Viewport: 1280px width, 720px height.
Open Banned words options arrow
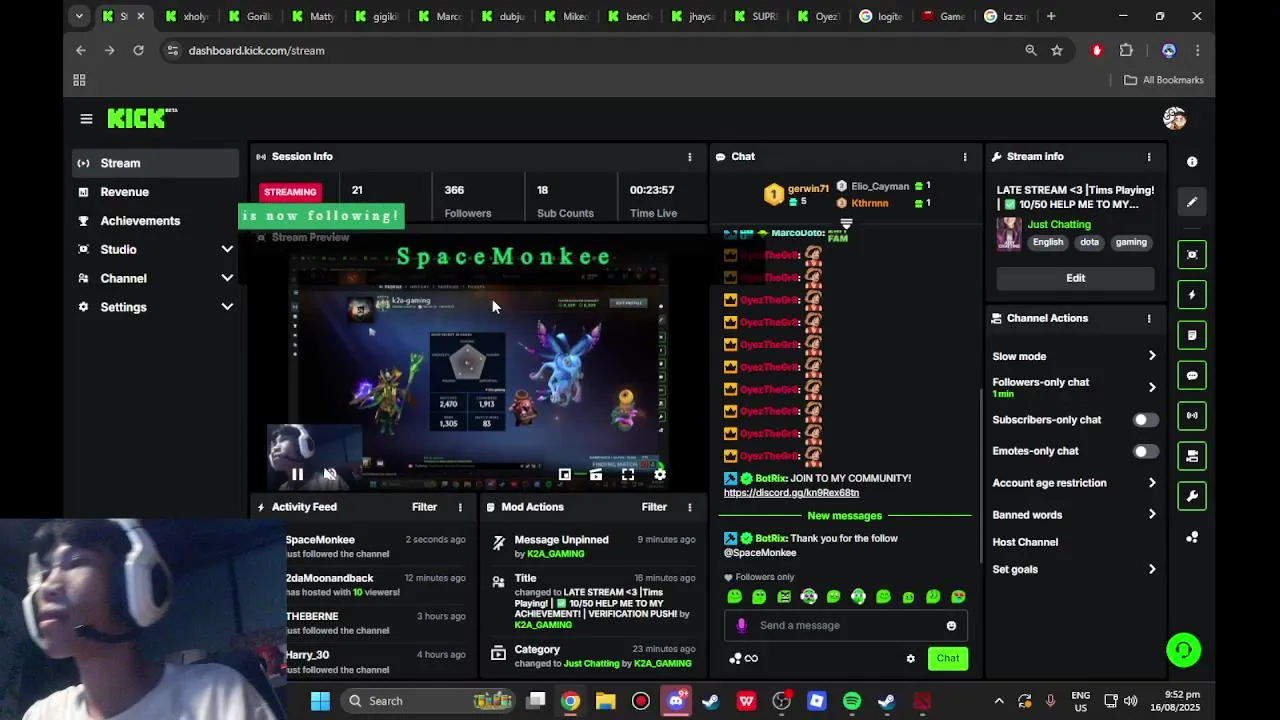pos(1152,515)
